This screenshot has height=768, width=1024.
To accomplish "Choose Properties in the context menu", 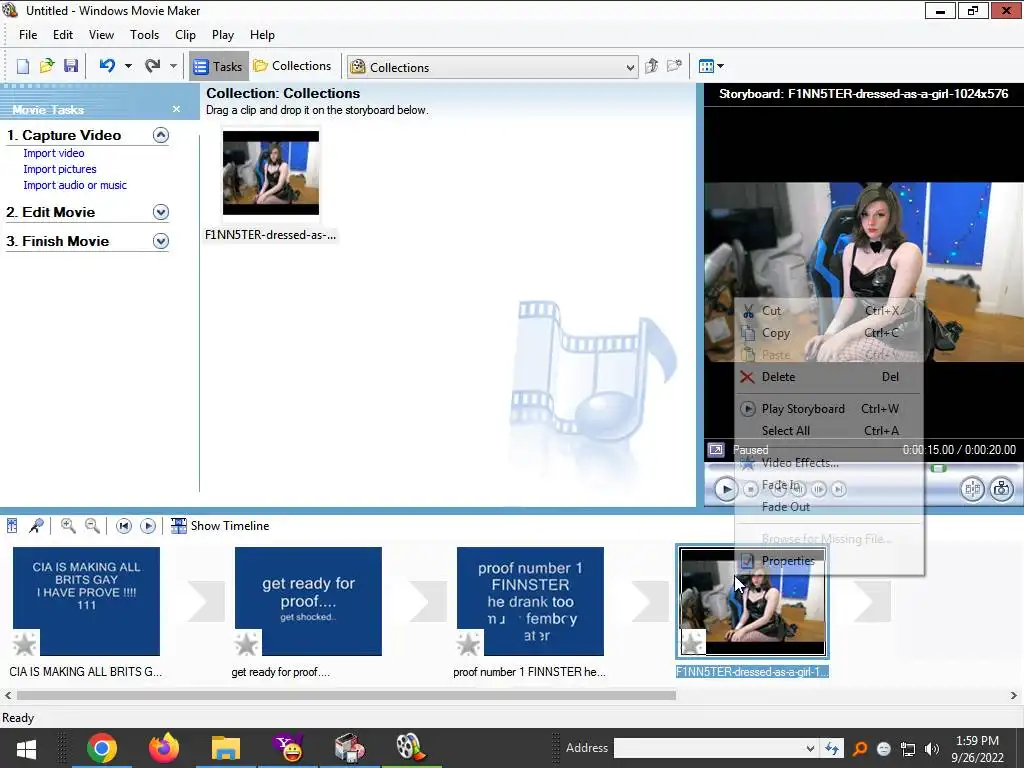I will (829, 561).
